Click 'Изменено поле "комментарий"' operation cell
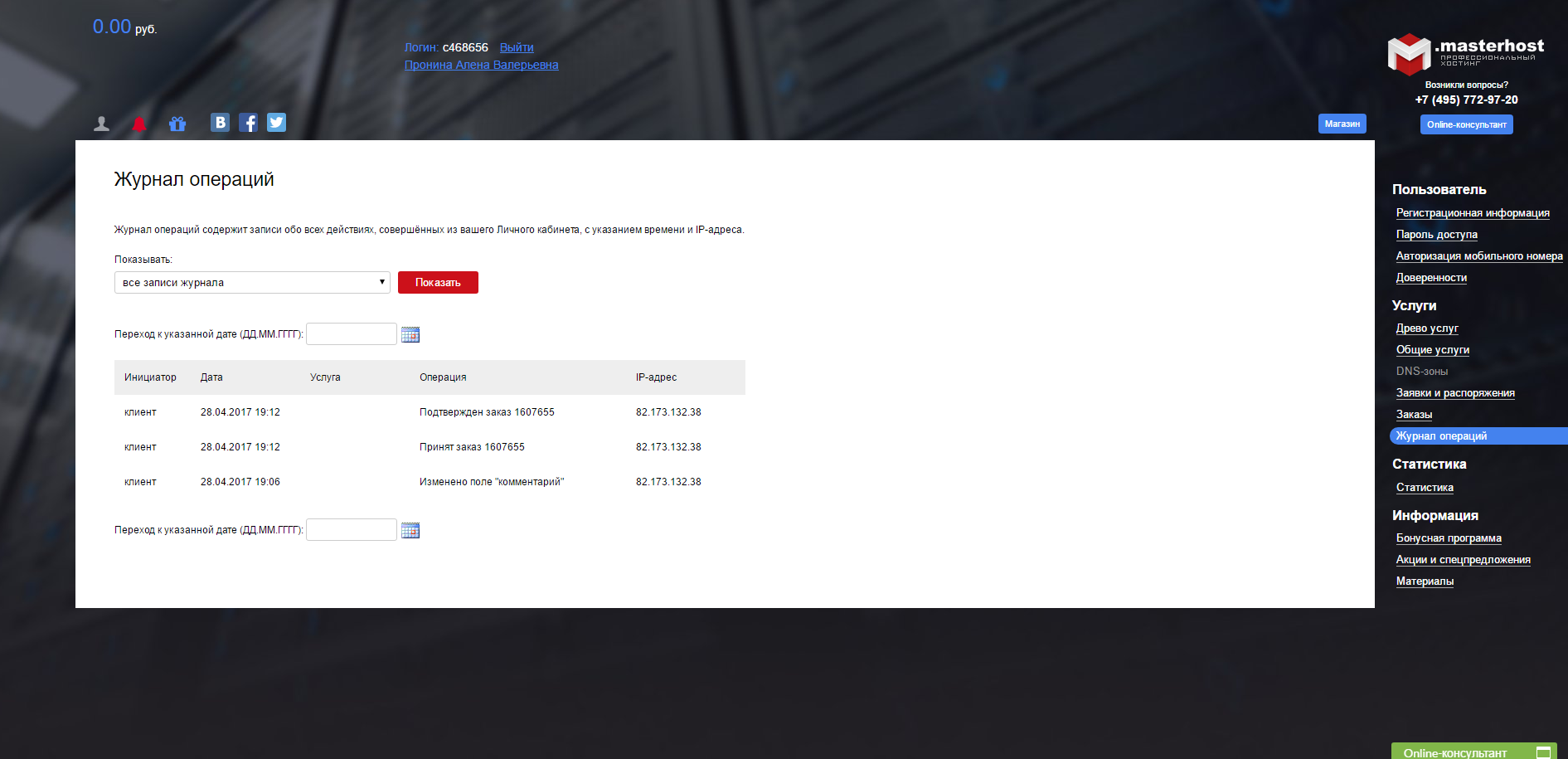1568x759 pixels. [492, 482]
